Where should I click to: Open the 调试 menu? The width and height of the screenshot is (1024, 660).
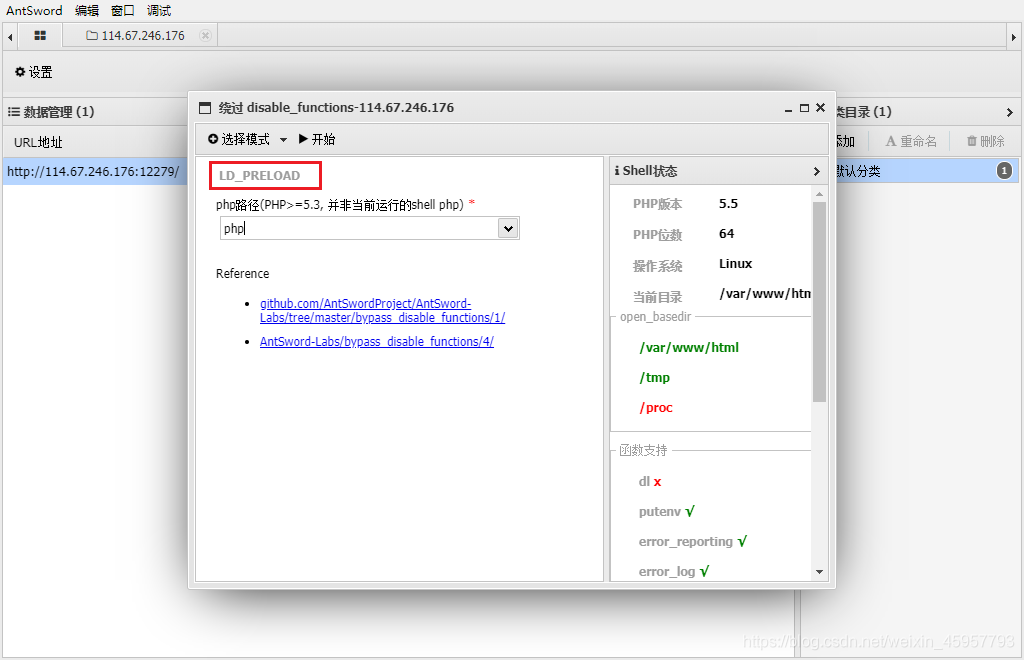tap(159, 10)
